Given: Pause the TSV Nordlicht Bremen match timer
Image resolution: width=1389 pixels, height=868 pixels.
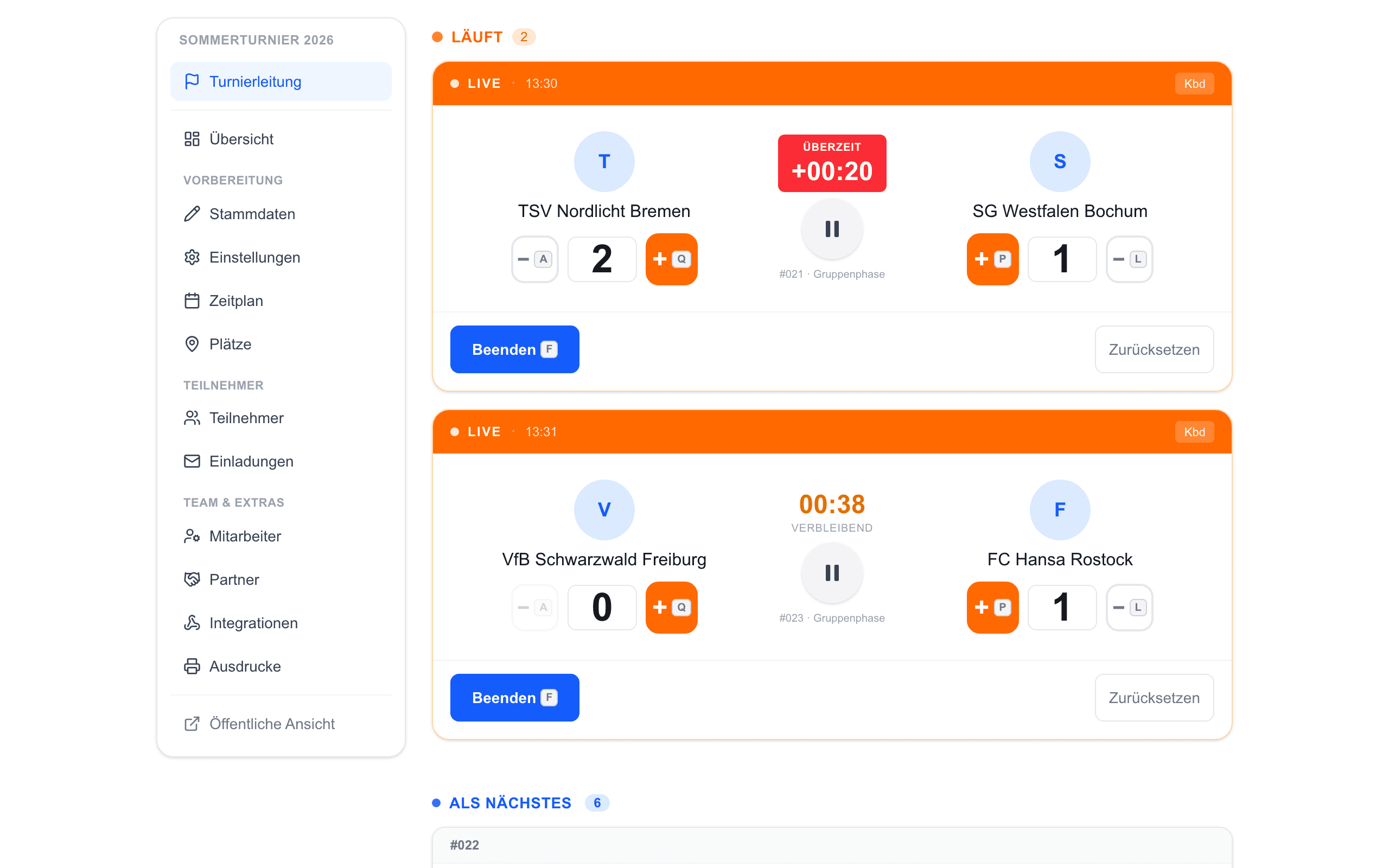Looking at the screenshot, I should [x=832, y=229].
